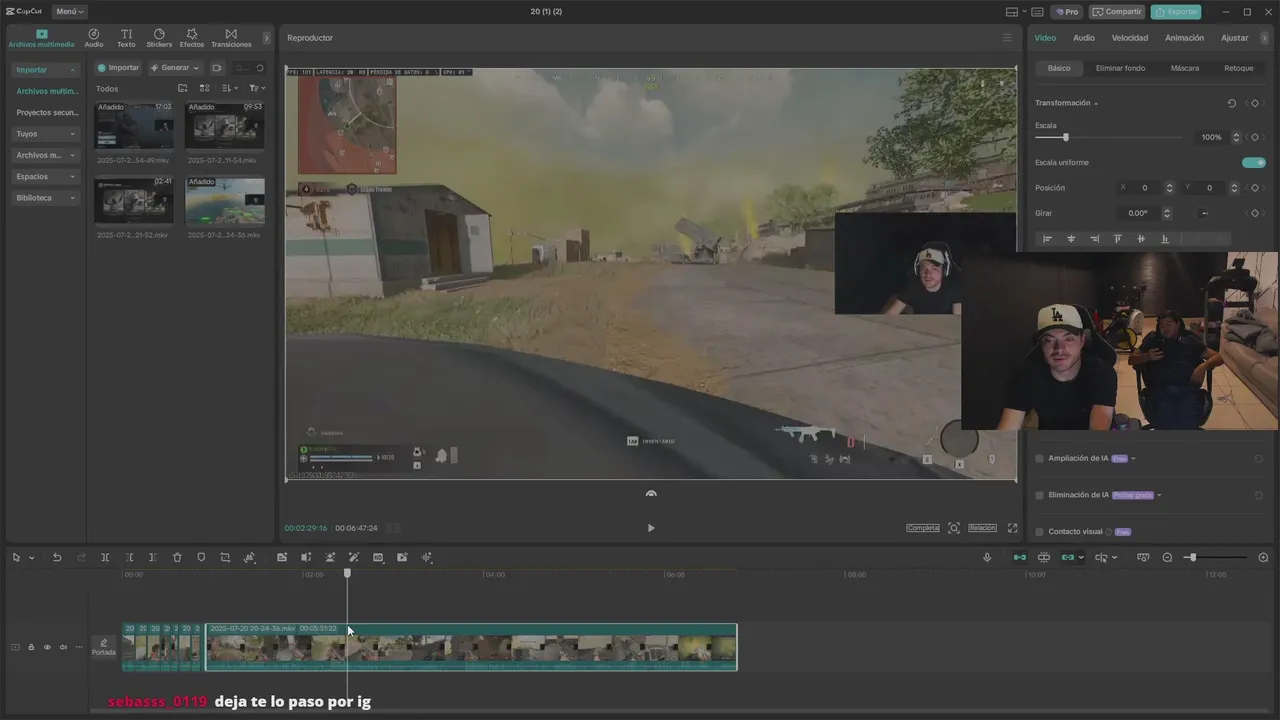This screenshot has height=720, width=1280.
Task: Toggle main track magnet
Action: (x=1020, y=557)
